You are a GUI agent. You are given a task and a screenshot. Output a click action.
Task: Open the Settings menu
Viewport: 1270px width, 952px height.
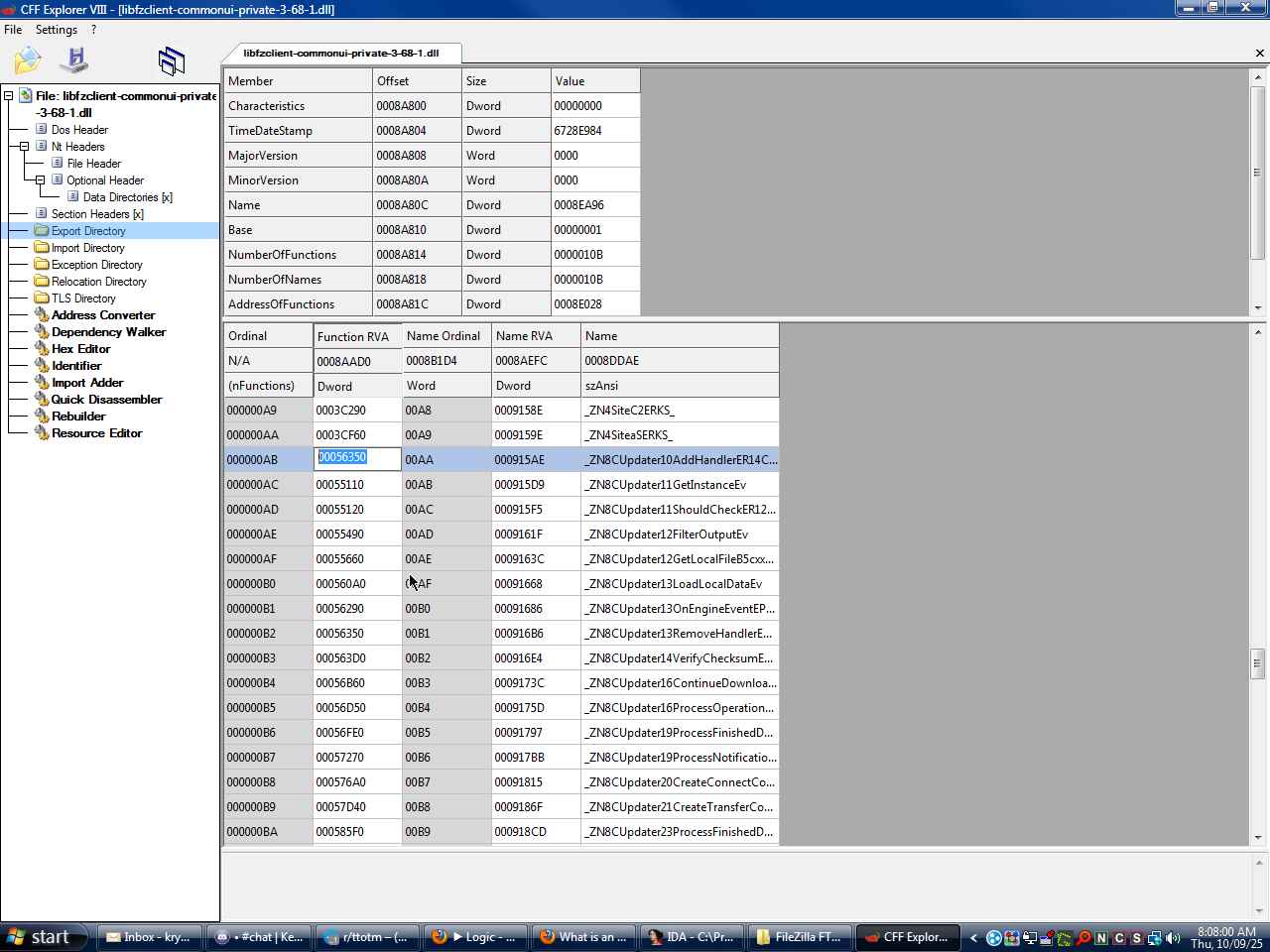tap(56, 30)
